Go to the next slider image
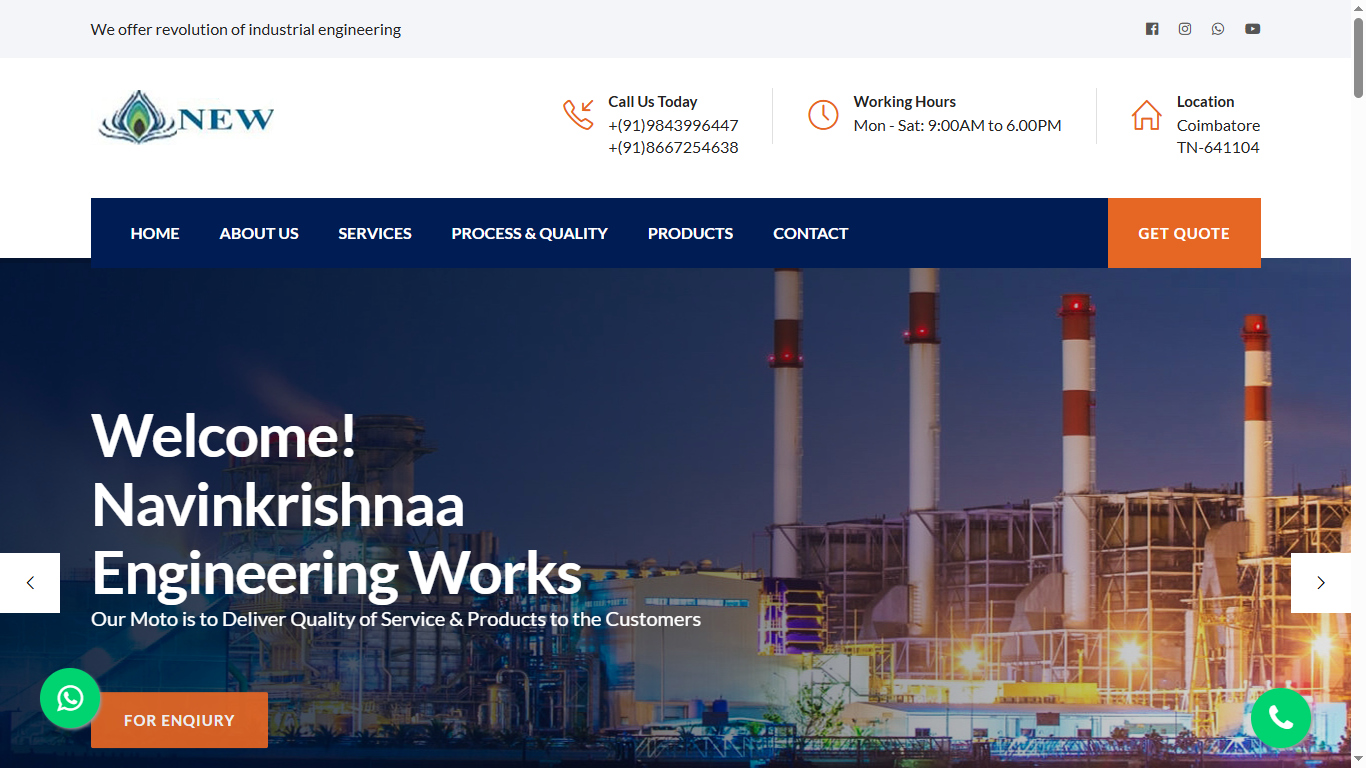Viewport: 1366px width, 768px height. click(1321, 583)
